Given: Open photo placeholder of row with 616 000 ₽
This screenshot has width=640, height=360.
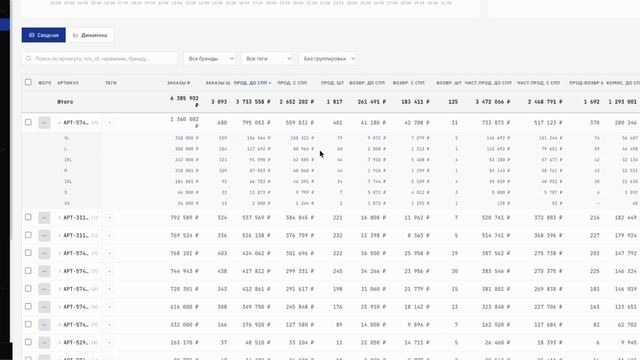Looking at the screenshot, I should tap(44, 307).
